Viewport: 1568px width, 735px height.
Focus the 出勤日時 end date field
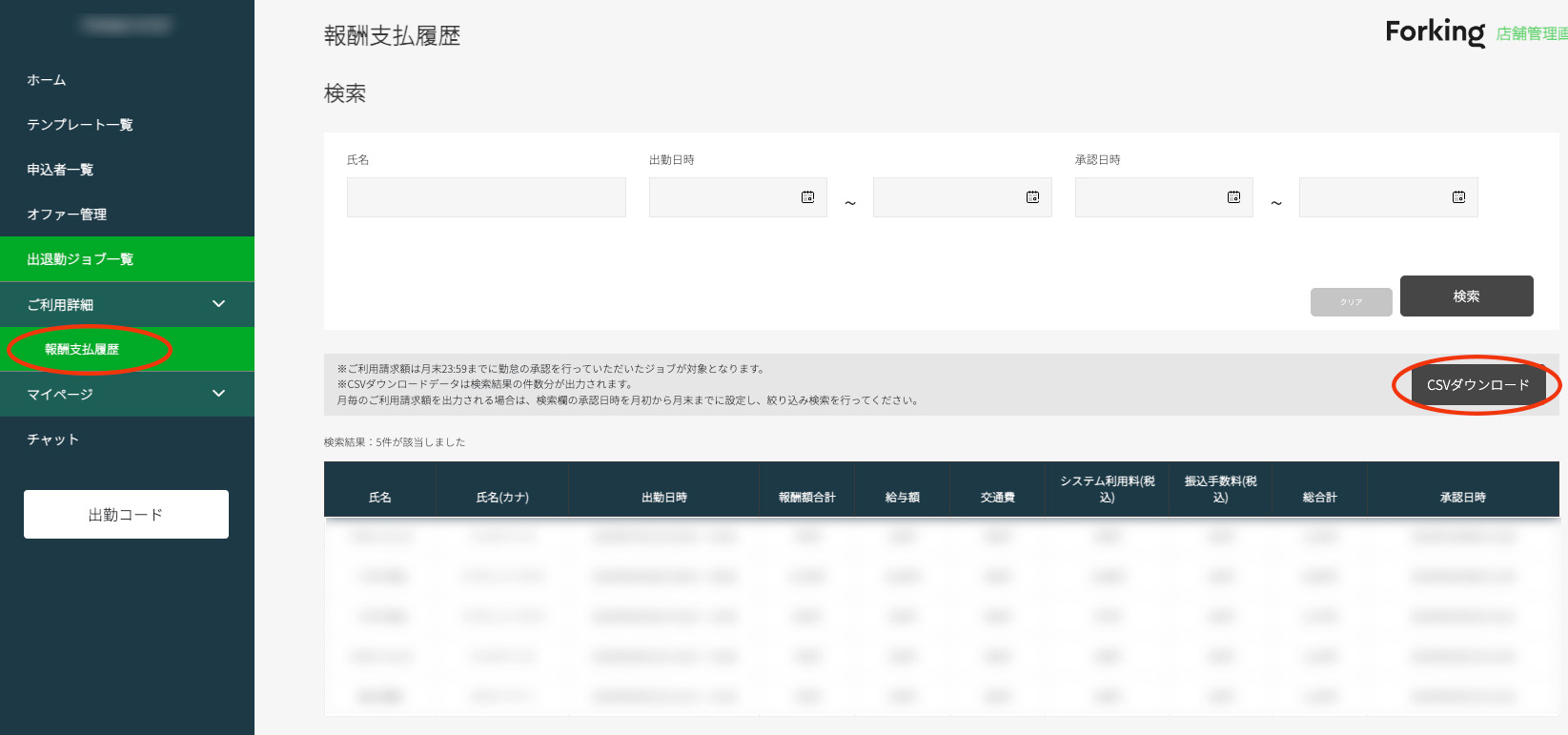963,197
